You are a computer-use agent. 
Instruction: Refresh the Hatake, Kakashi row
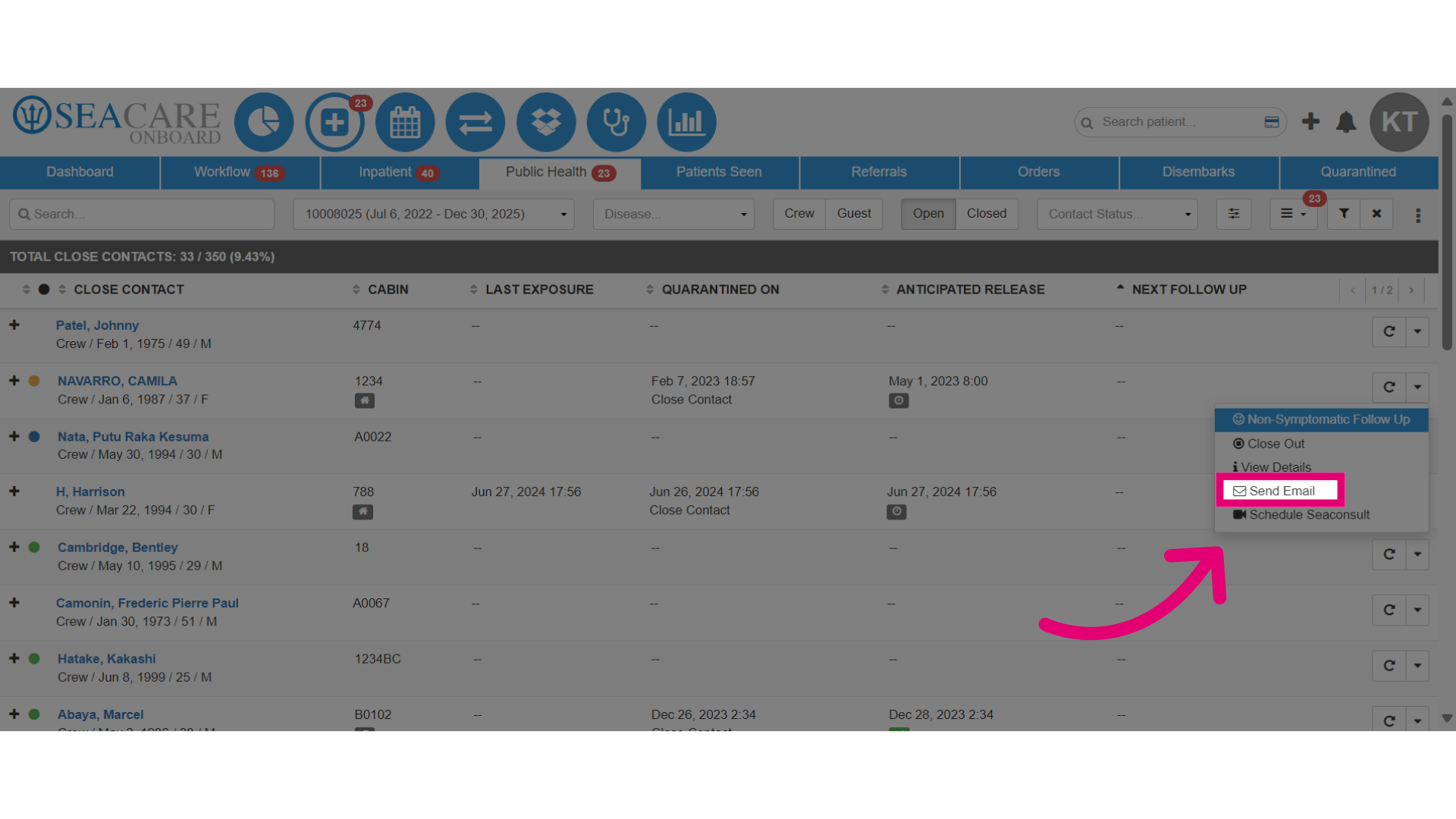pos(1389,666)
